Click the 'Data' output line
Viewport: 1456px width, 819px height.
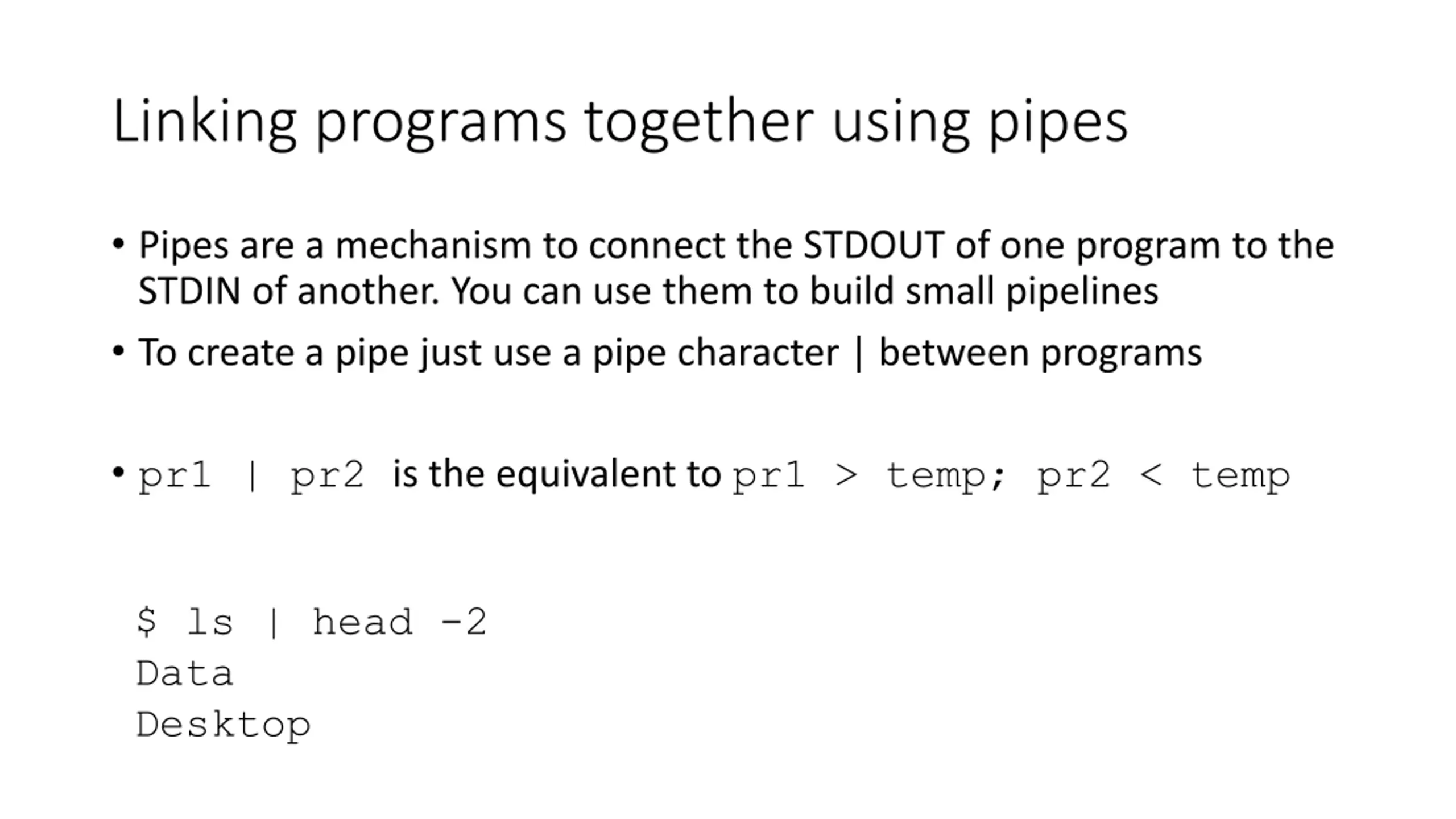coord(185,673)
